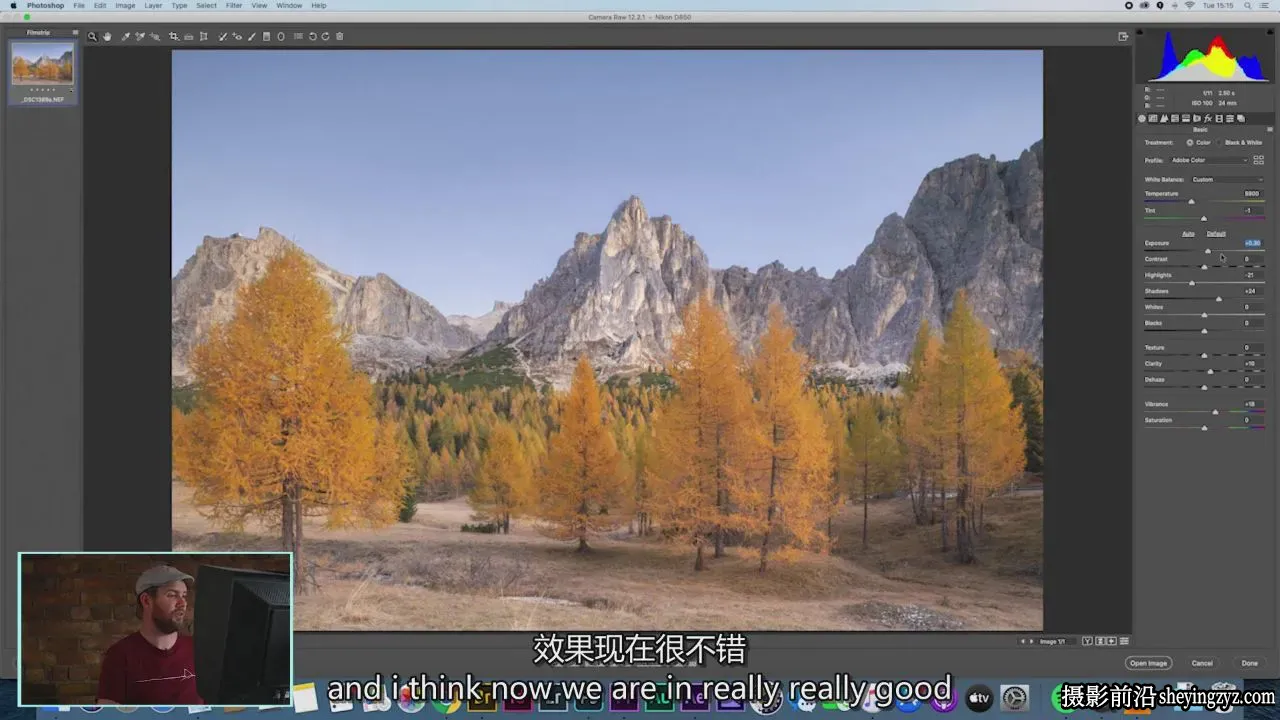
Task: Click the Temperature slider handle
Action: 1191,202
